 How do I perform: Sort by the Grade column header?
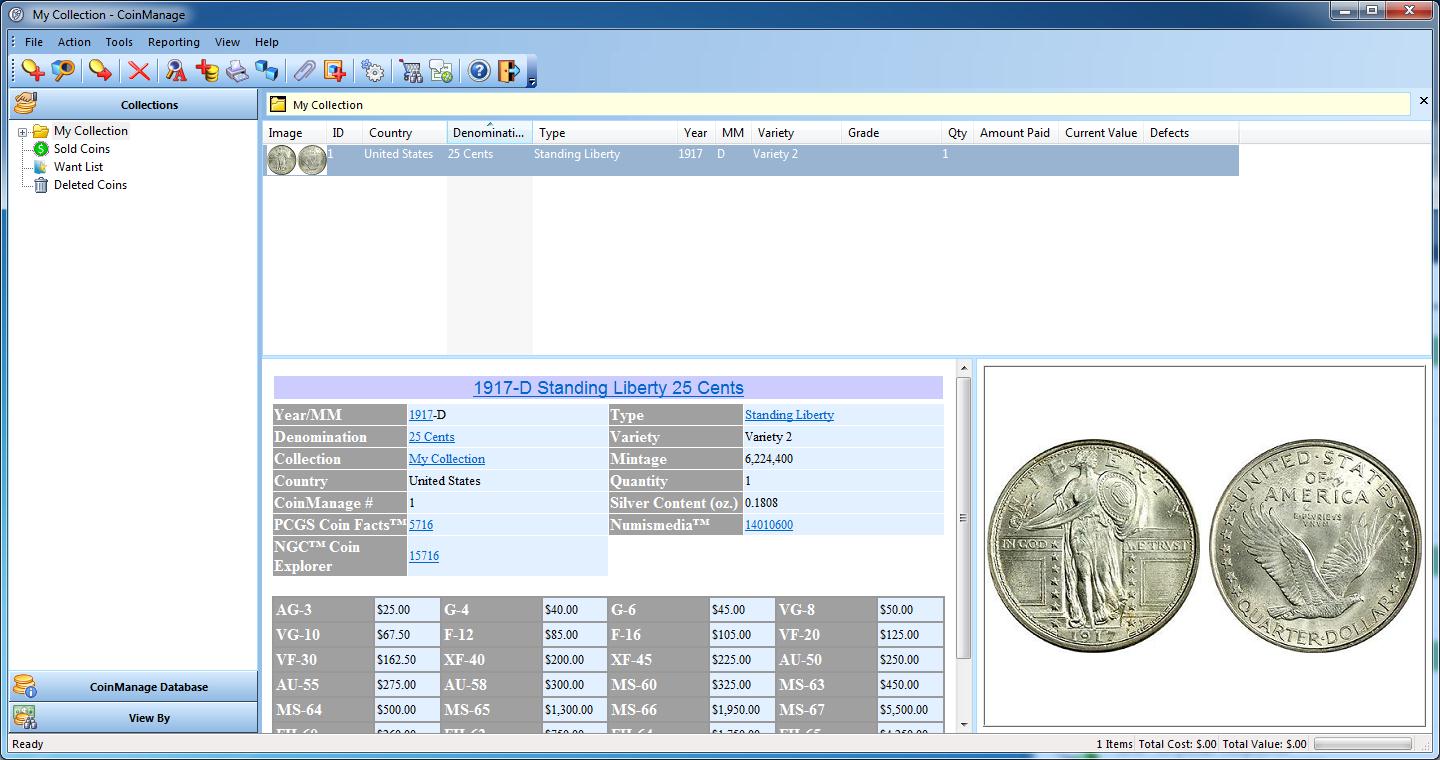(x=891, y=133)
